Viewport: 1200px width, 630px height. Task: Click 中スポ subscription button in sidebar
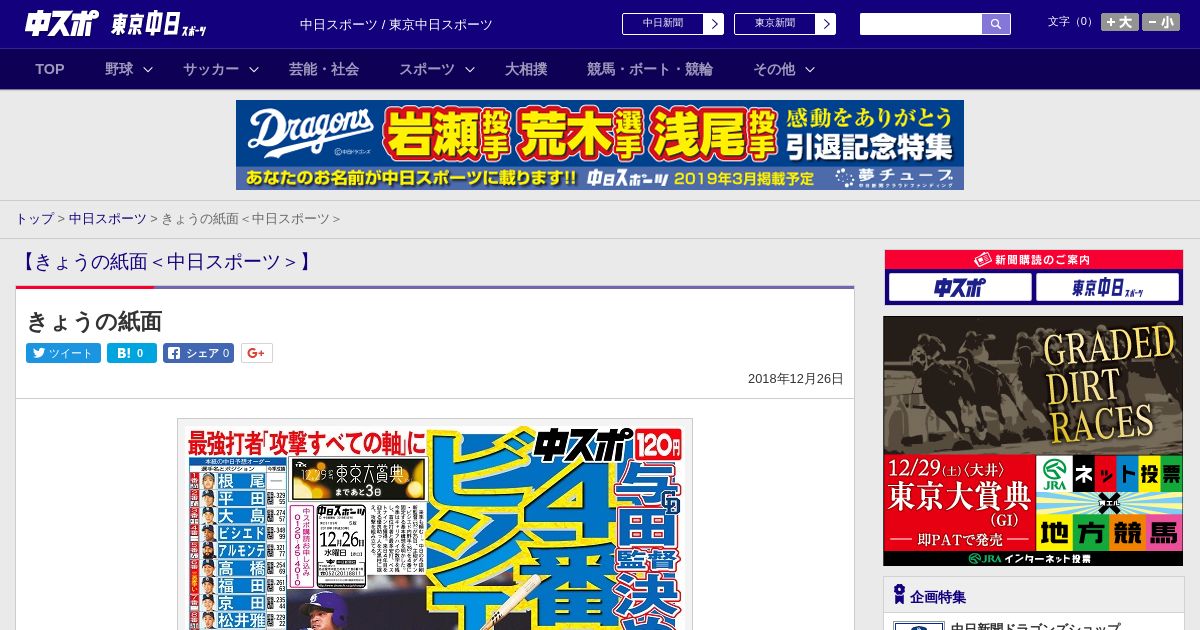coord(960,288)
